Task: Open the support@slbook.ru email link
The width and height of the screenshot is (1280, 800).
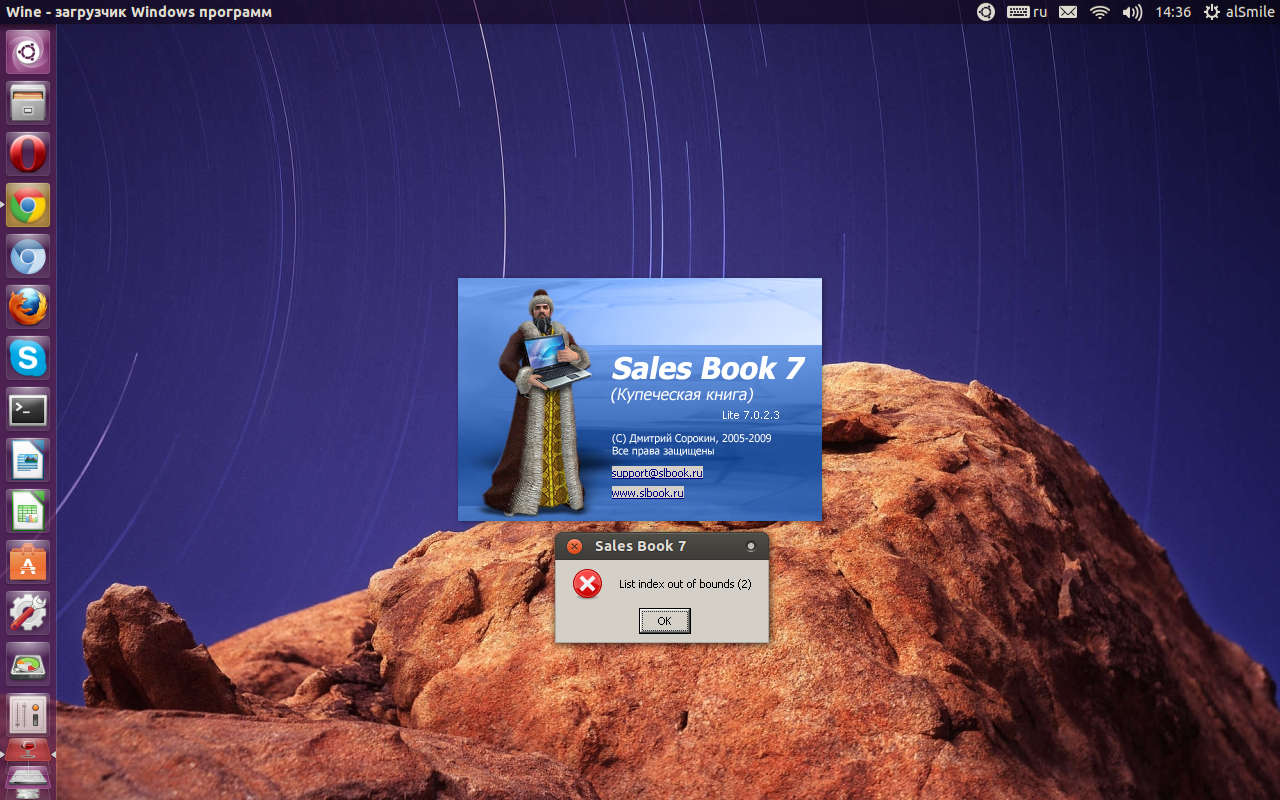Action: pos(657,472)
